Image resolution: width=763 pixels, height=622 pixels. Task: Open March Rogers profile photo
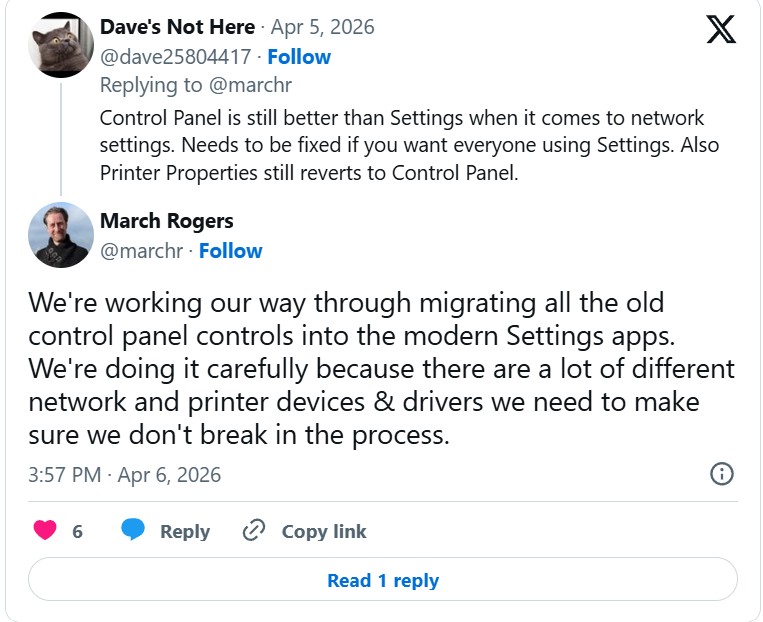[x=61, y=235]
